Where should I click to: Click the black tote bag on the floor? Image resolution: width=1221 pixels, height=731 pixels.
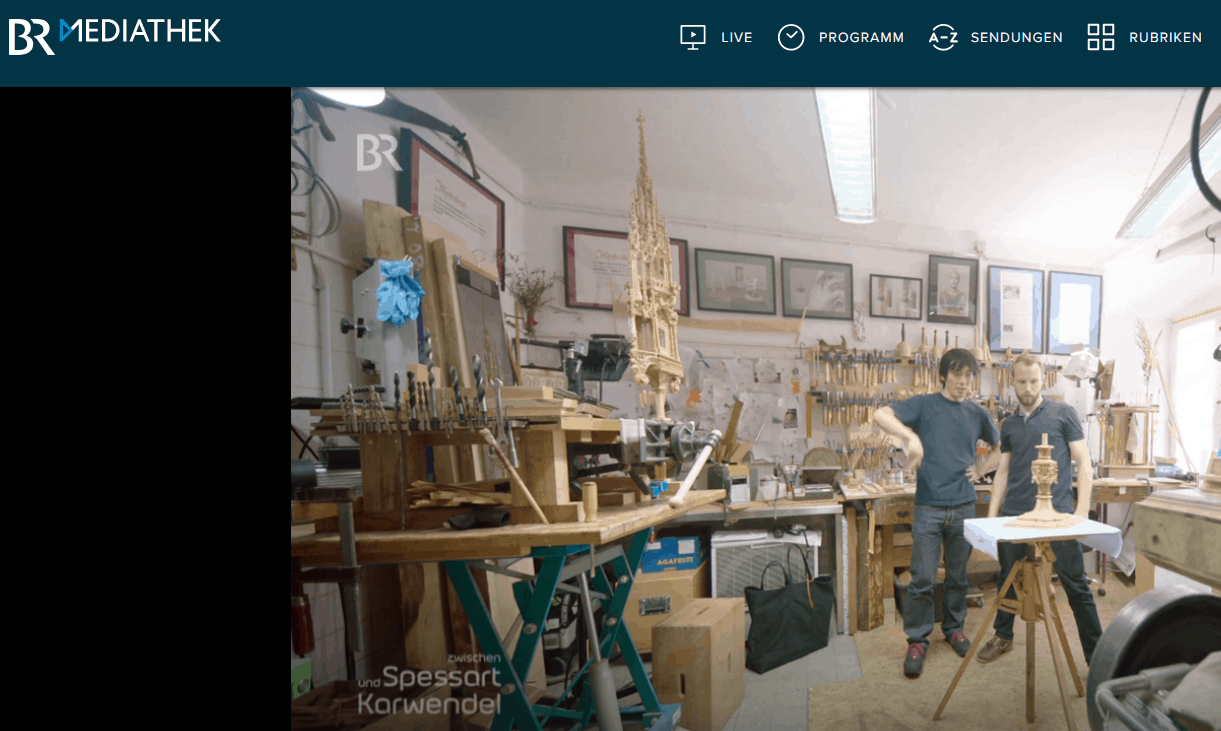[788, 619]
